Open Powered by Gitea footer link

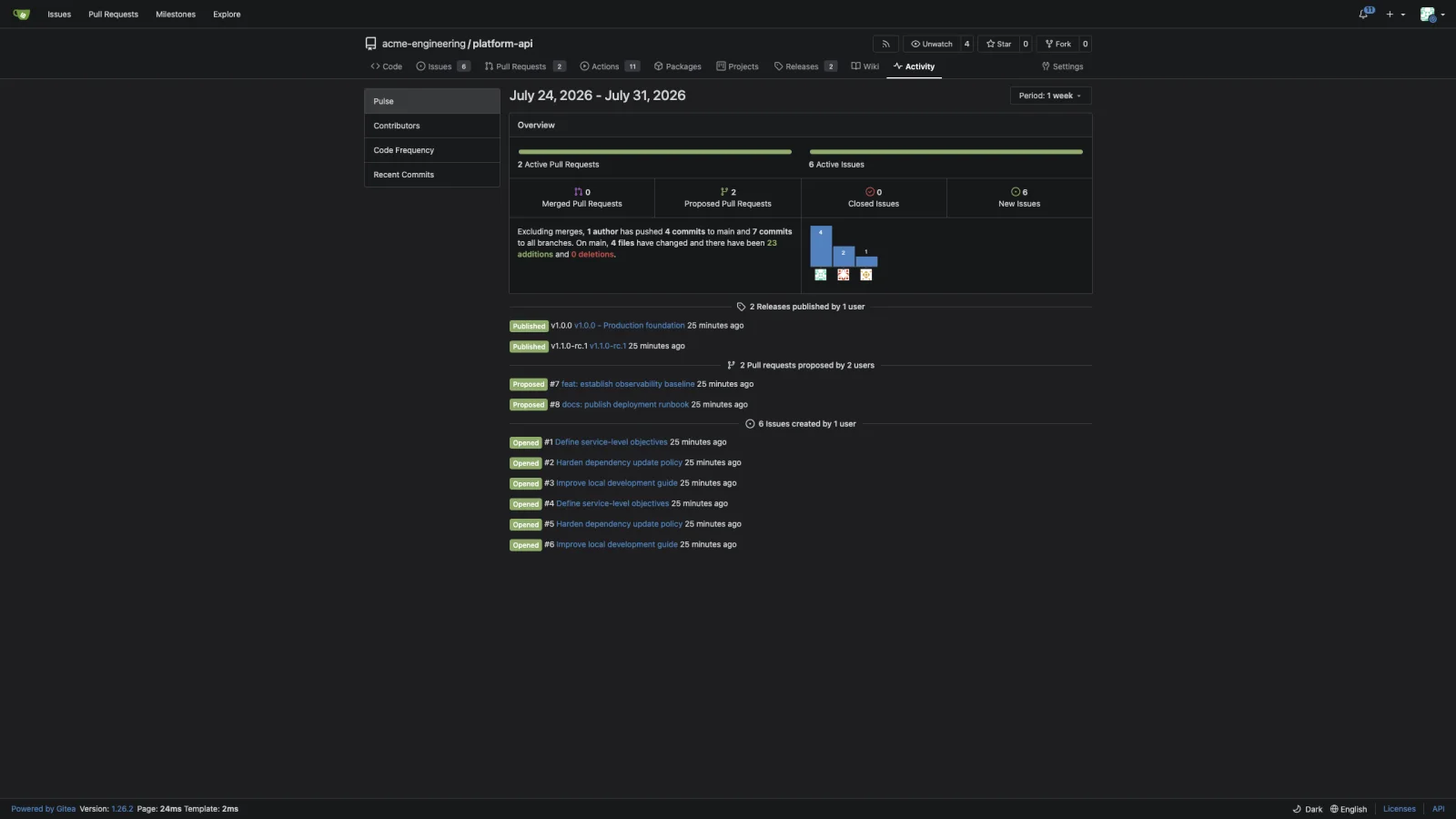[x=44, y=809]
